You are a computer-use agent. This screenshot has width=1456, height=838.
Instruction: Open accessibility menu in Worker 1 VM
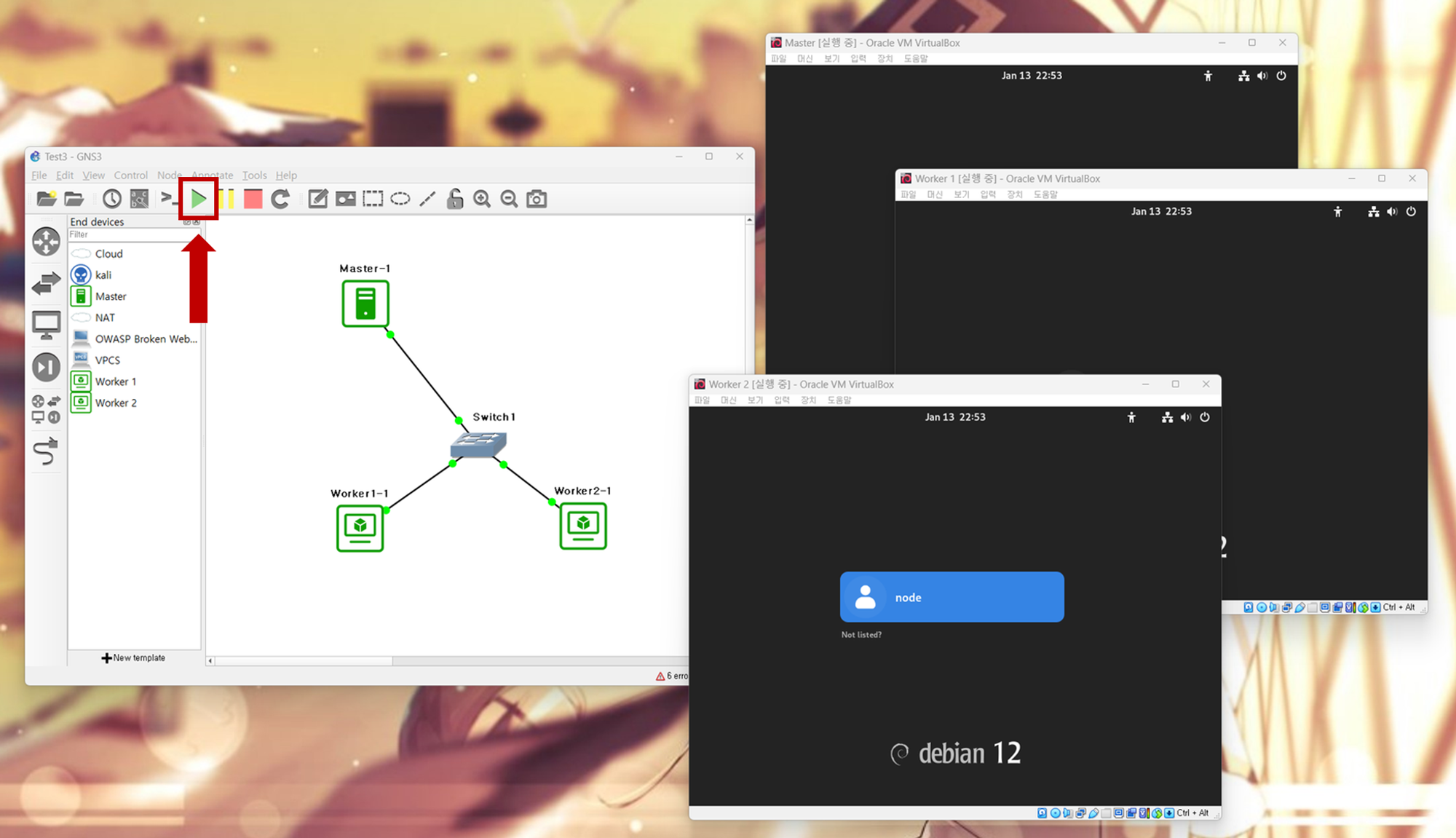[1337, 212]
